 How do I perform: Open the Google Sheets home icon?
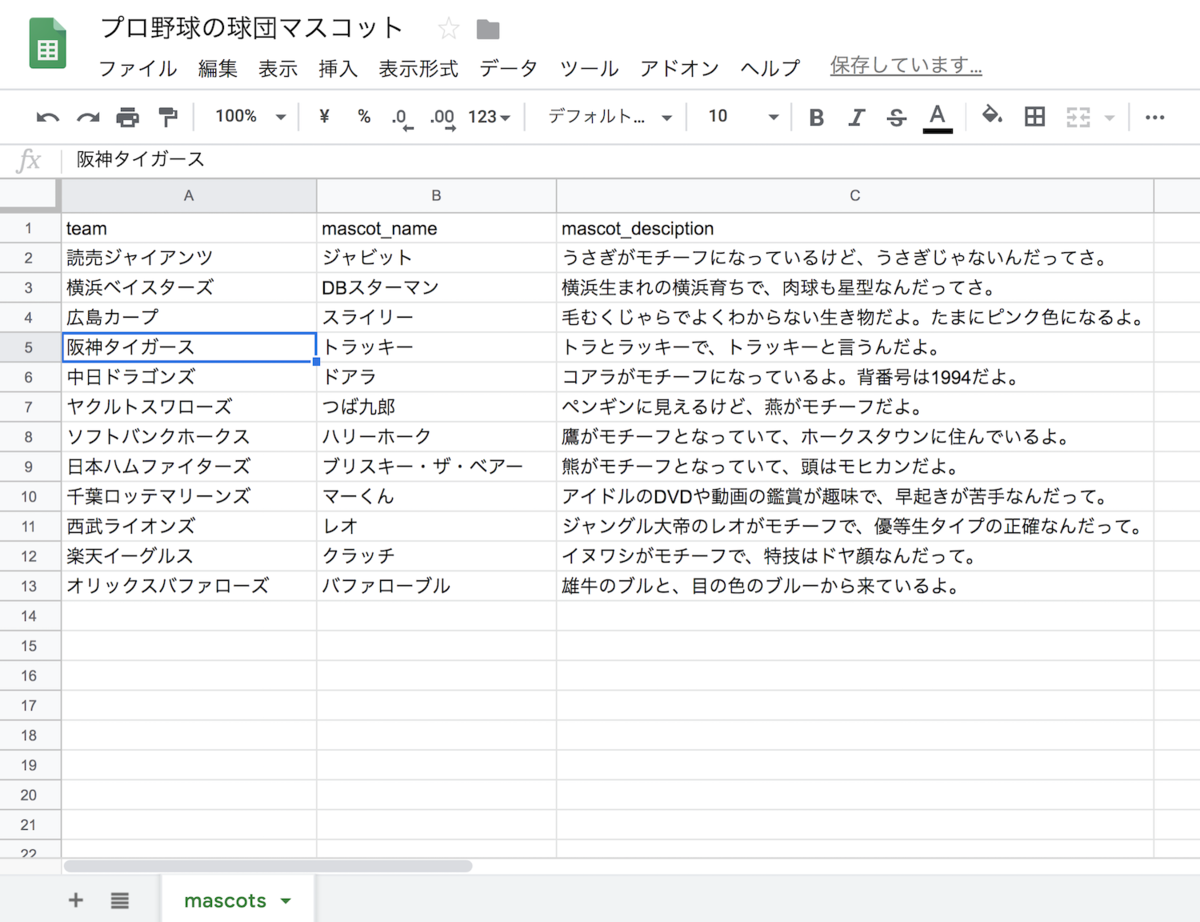pyautogui.click(x=48, y=45)
